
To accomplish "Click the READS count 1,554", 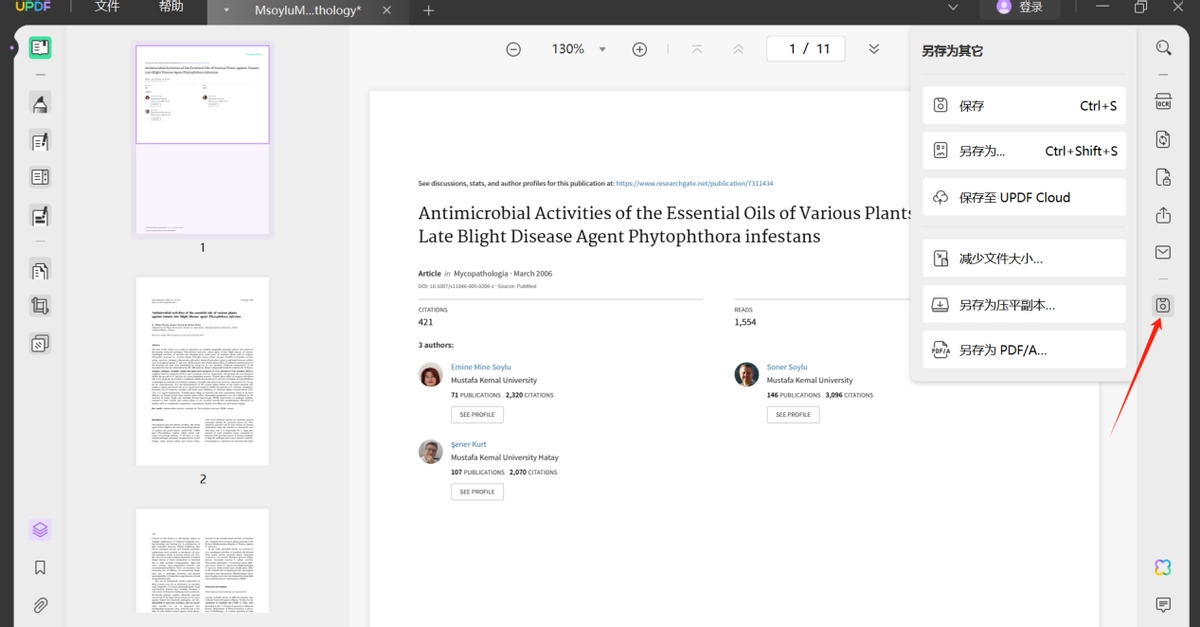I will 746,322.
